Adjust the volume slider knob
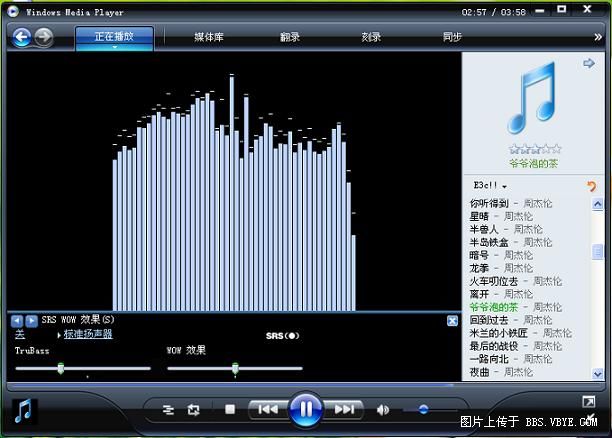Image resolution: width=612 pixels, height=438 pixels. click(x=423, y=410)
